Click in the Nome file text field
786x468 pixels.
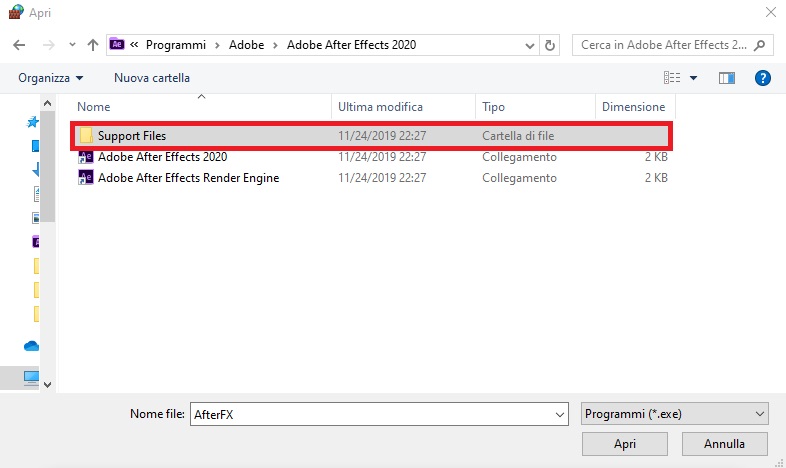click(x=371, y=414)
